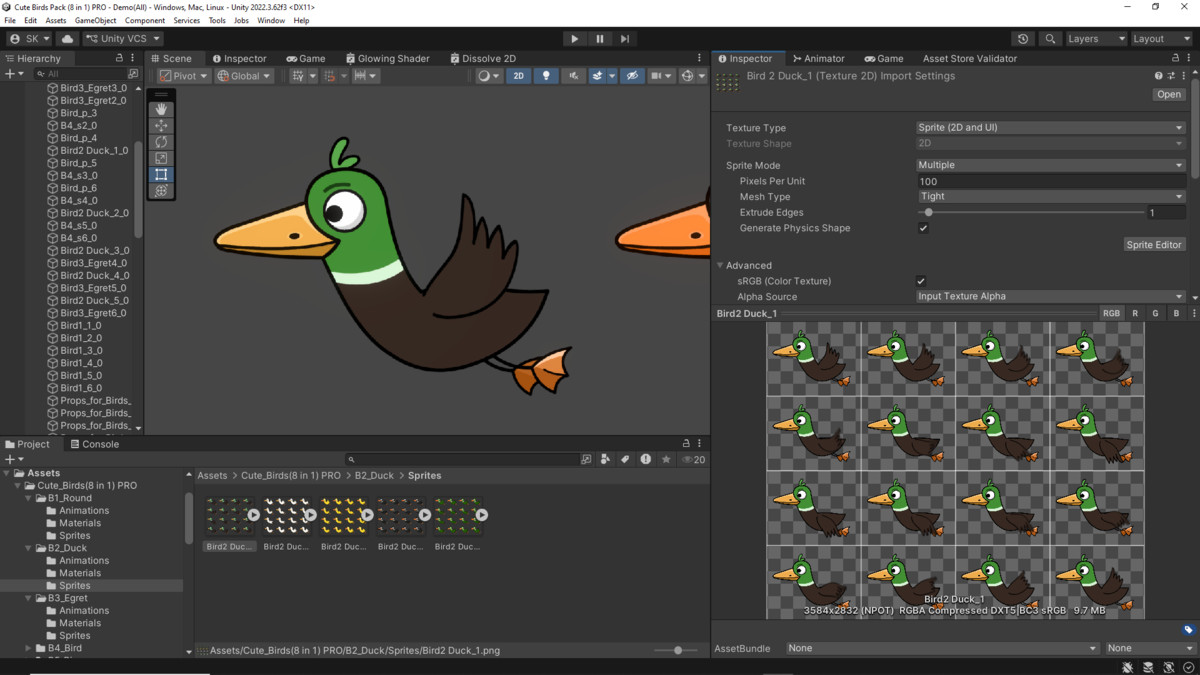
Task: Switch to the Console tab
Action: [95, 444]
